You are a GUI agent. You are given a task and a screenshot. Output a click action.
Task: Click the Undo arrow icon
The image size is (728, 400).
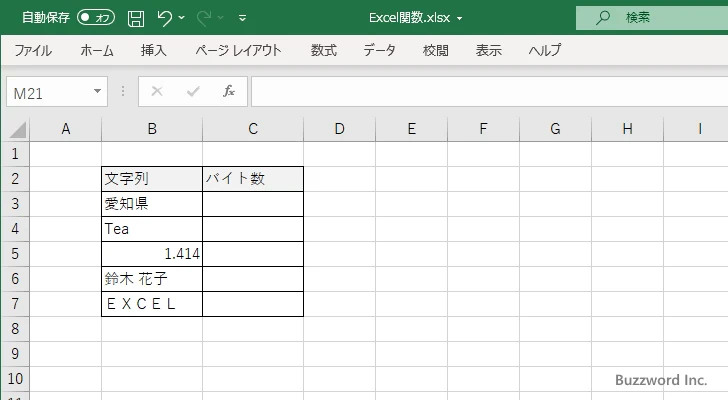pos(164,18)
